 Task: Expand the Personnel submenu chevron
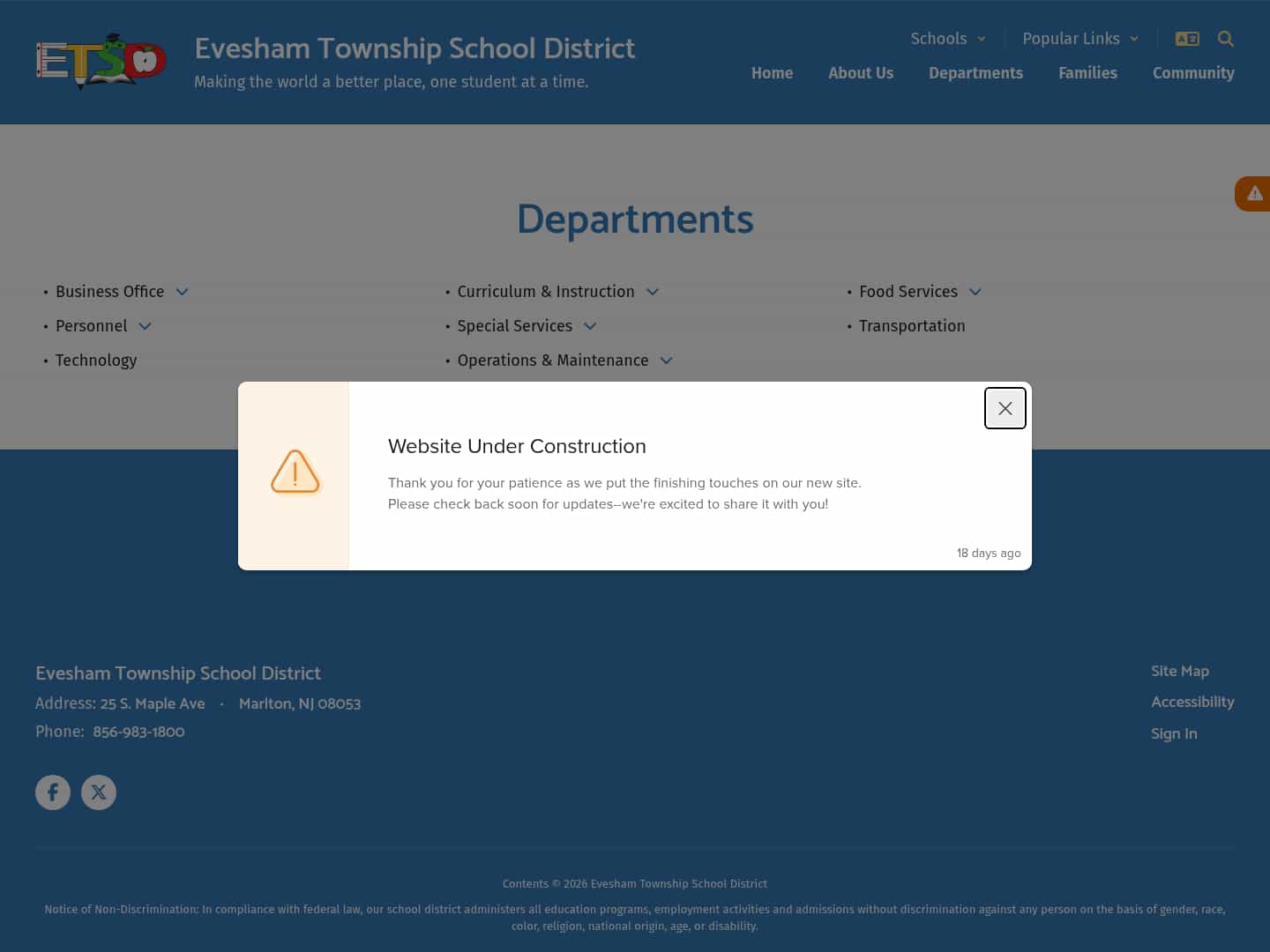pyautogui.click(x=146, y=326)
